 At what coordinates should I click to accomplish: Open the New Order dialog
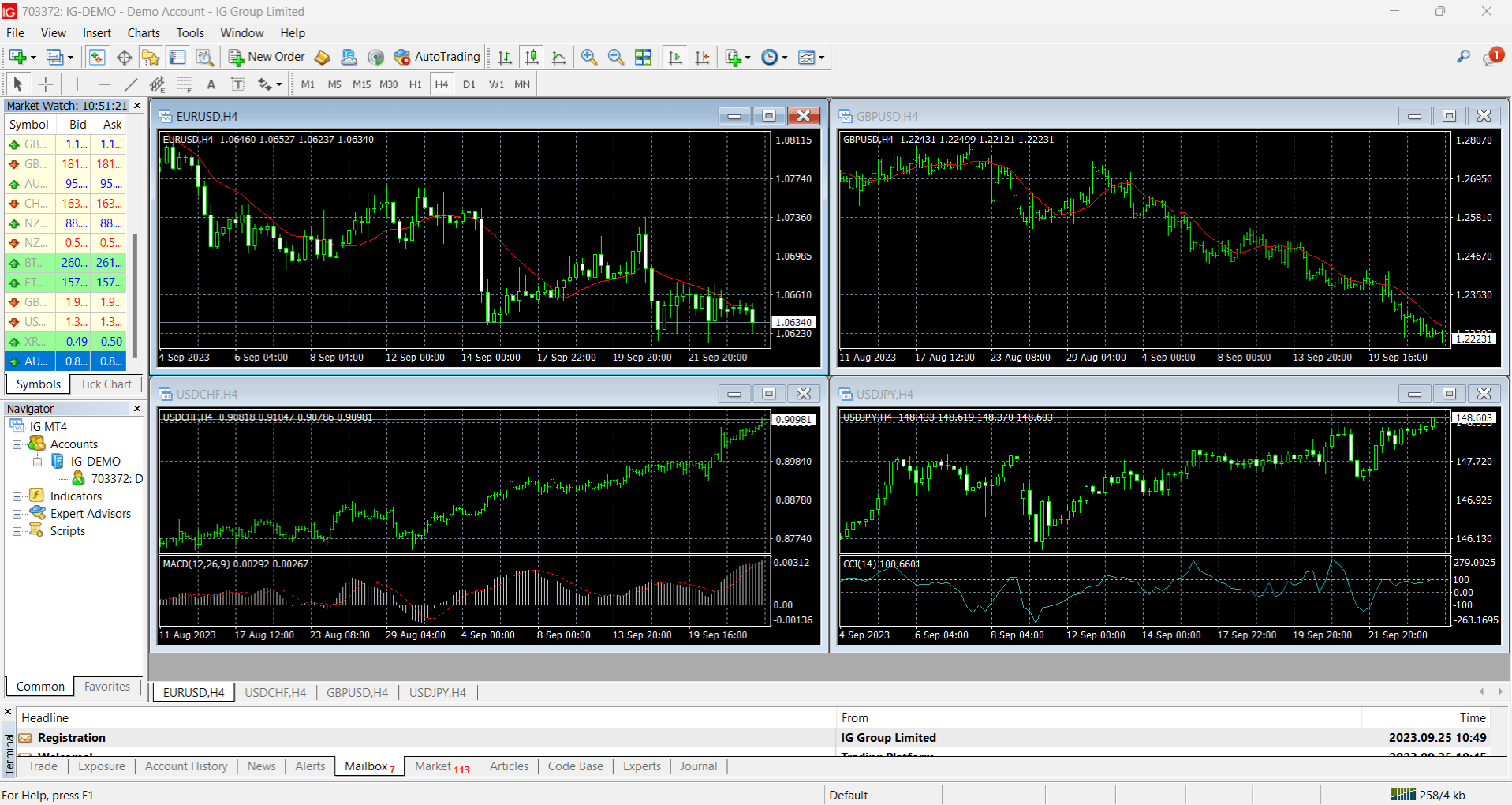(266, 57)
